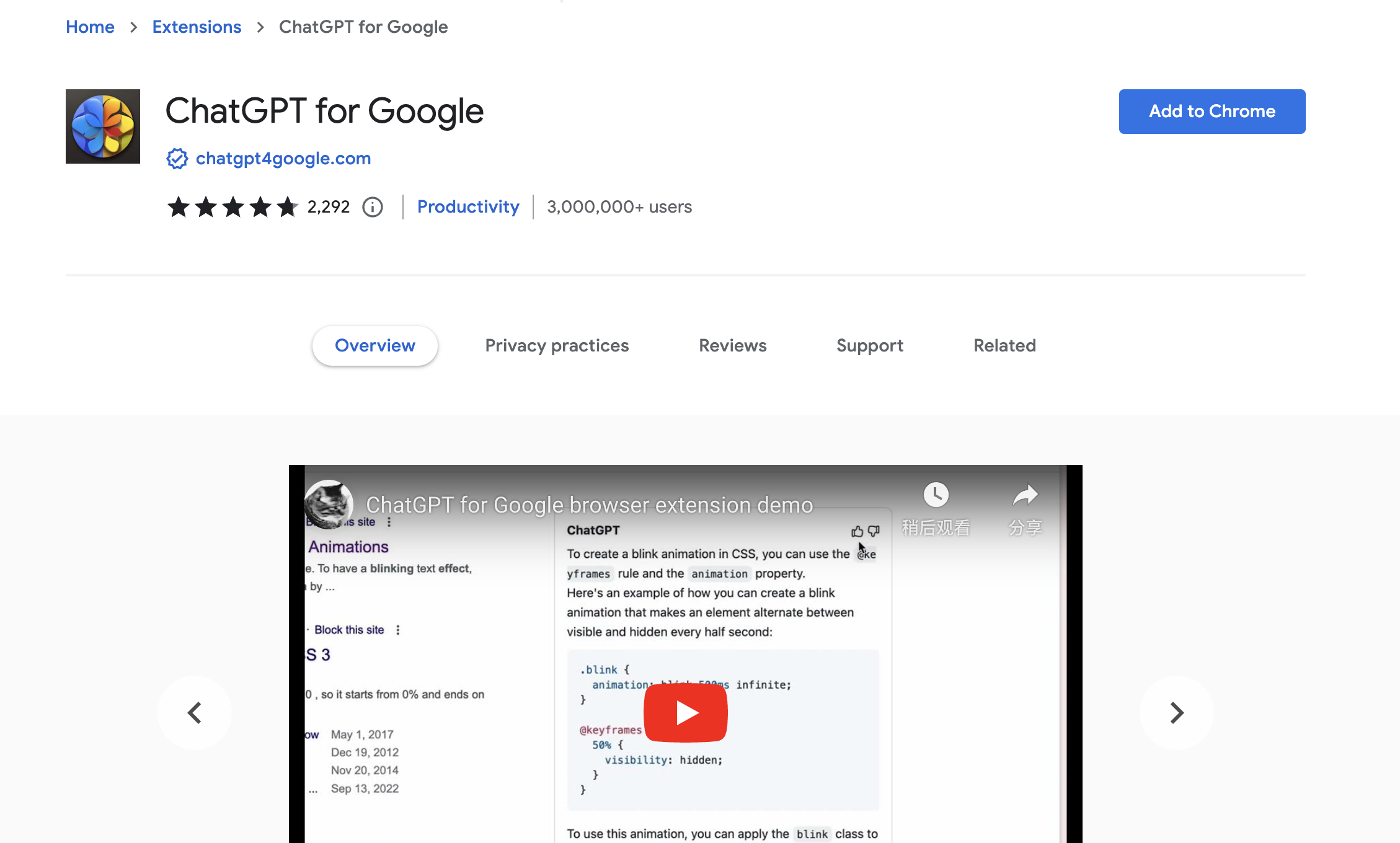Click the Extensions breadcrumb link
Viewport: 1400px width, 843px height.
(196, 27)
